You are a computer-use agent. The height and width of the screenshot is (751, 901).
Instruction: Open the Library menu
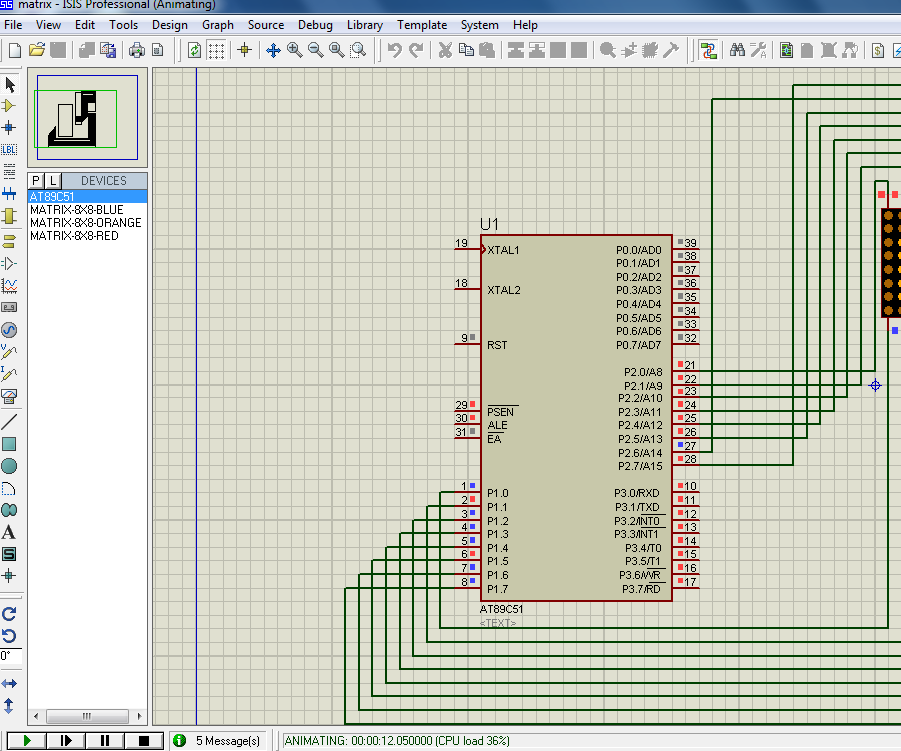(x=364, y=25)
